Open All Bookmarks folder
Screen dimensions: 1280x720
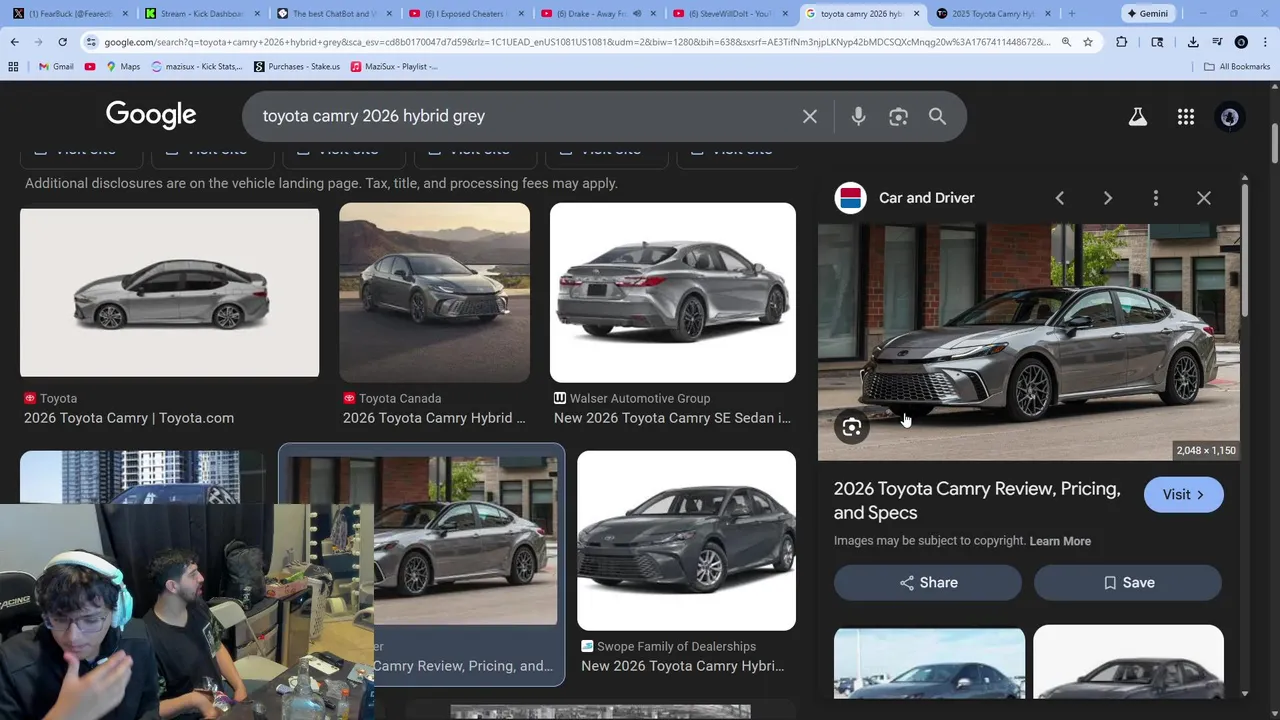coord(1237,66)
